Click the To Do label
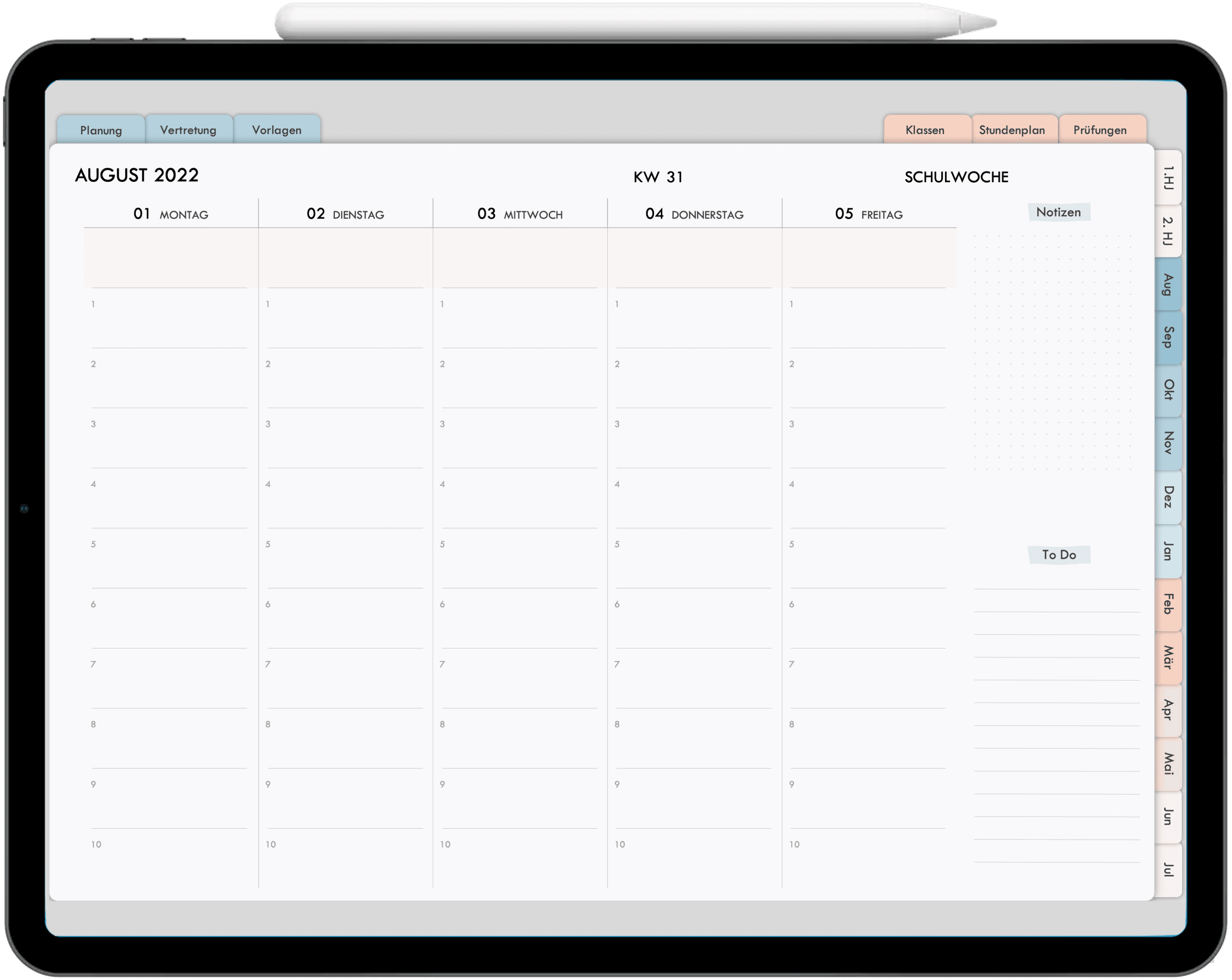 pyautogui.click(x=1059, y=556)
